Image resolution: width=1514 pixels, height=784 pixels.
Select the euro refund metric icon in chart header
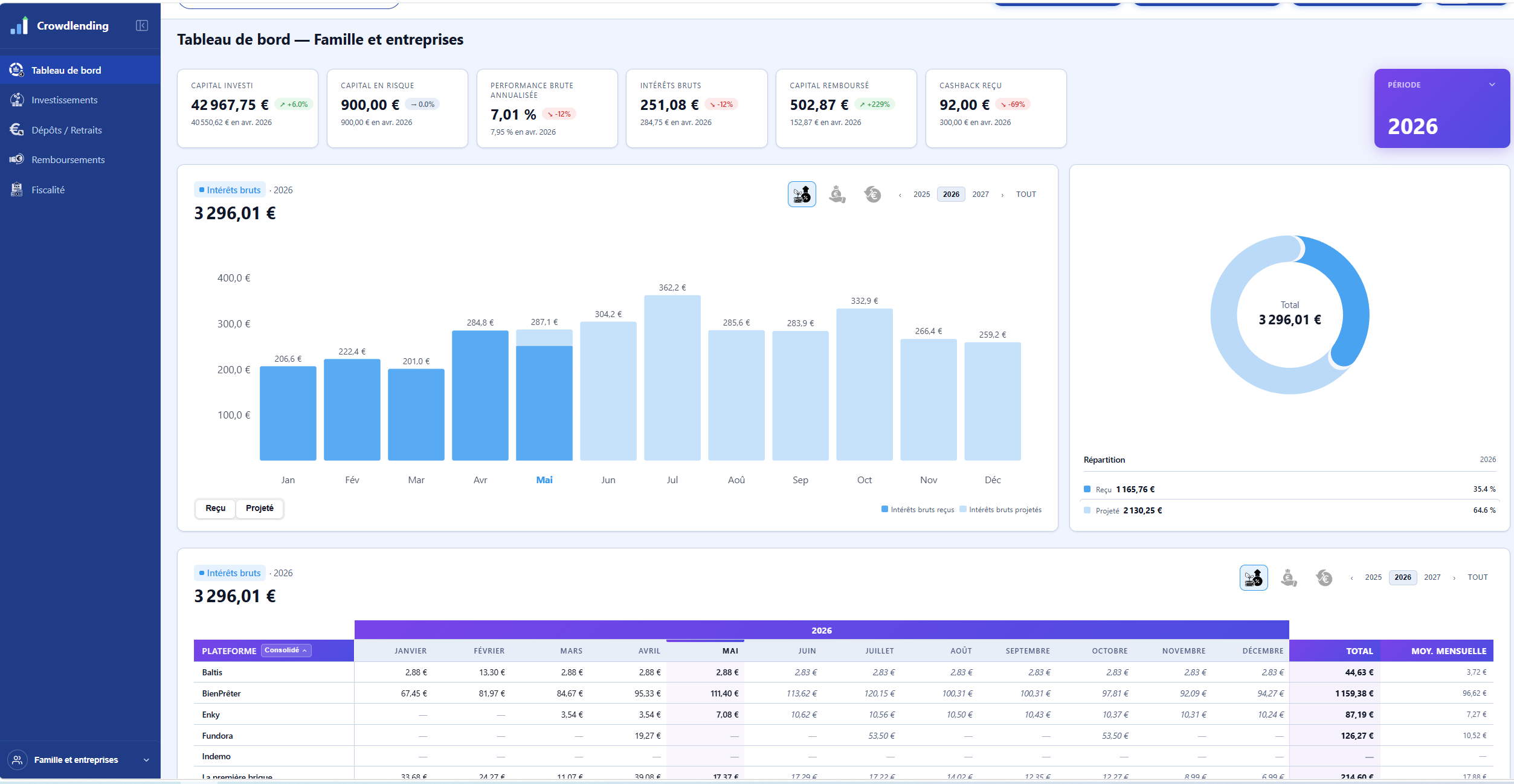click(872, 194)
